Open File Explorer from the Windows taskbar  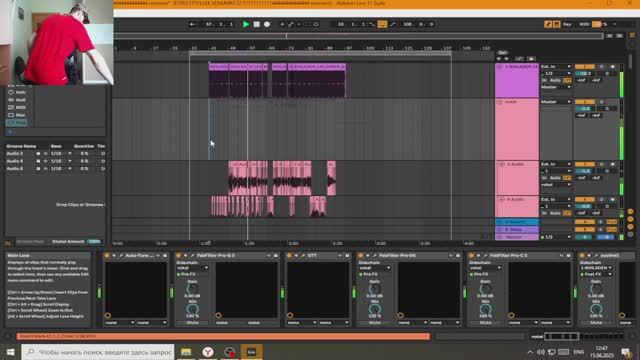(186, 352)
